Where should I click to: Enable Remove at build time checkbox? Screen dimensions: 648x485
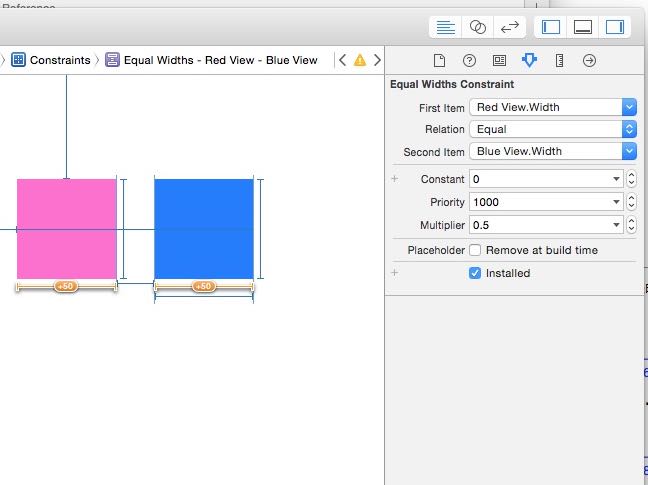tap(475, 250)
